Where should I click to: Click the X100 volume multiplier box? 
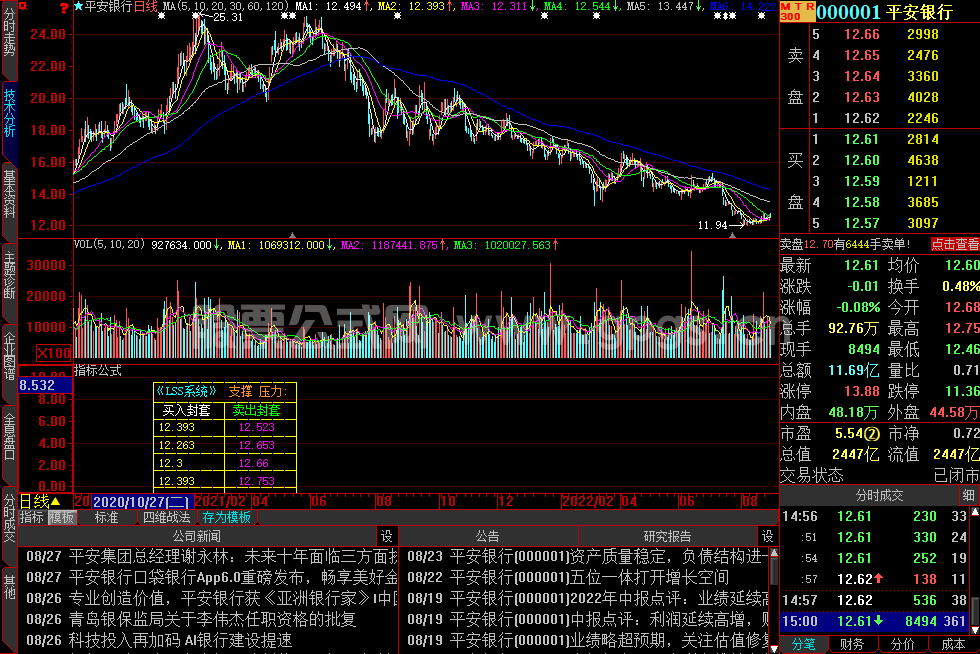54,353
